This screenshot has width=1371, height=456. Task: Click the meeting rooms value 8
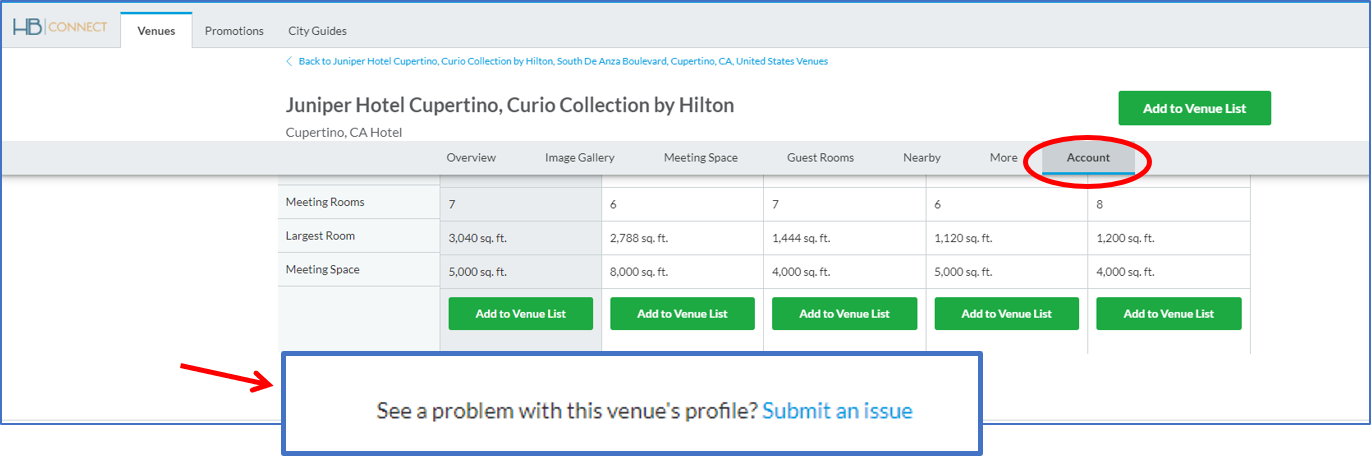point(1169,204)
